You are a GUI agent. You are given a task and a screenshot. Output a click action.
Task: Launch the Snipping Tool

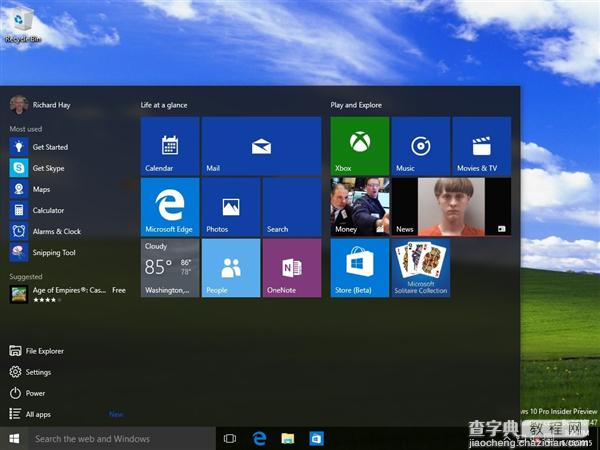pyautogui.click(x=69, y=253)
